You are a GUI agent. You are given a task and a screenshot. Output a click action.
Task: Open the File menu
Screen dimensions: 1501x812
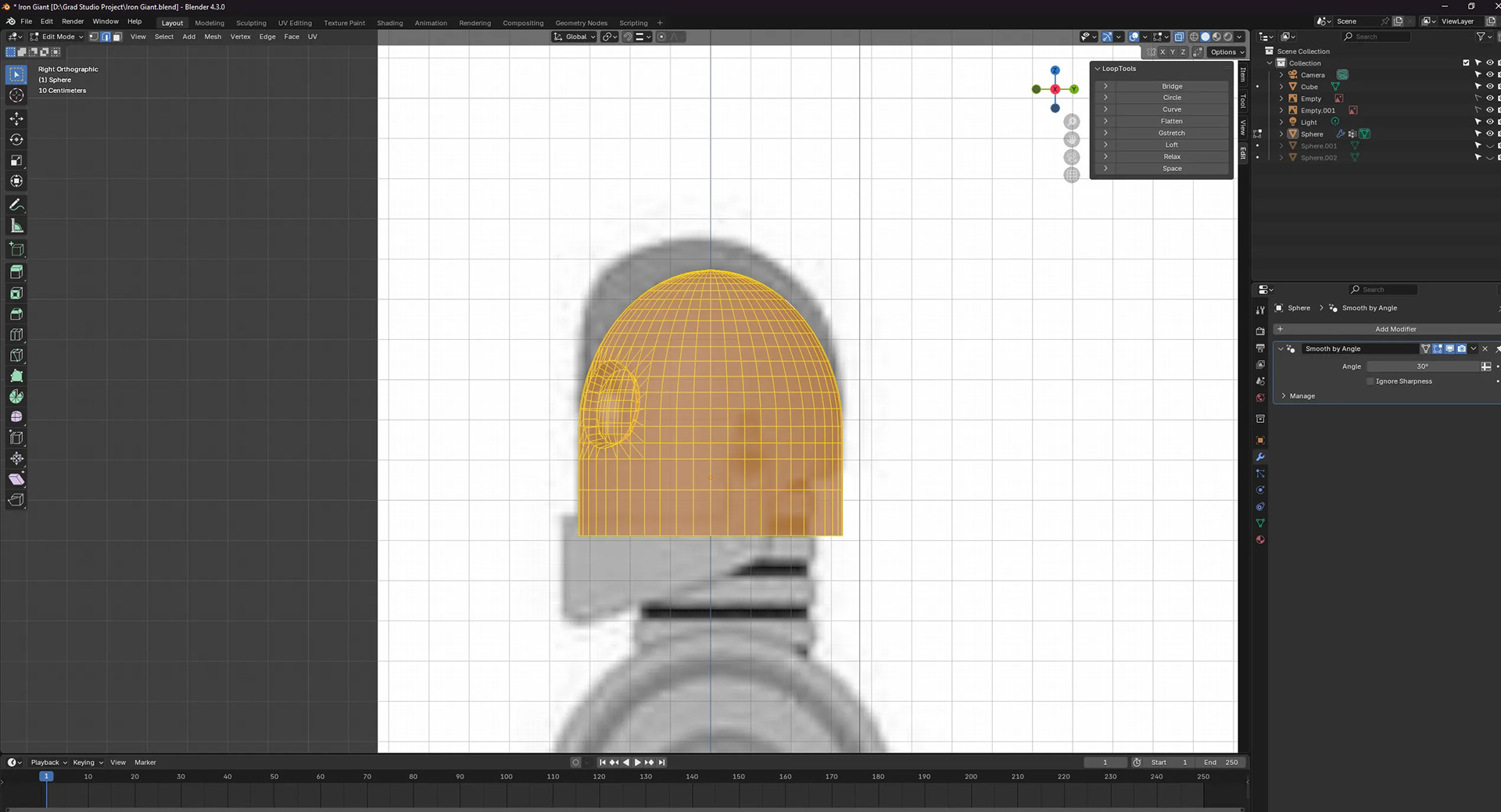[27, 22]
